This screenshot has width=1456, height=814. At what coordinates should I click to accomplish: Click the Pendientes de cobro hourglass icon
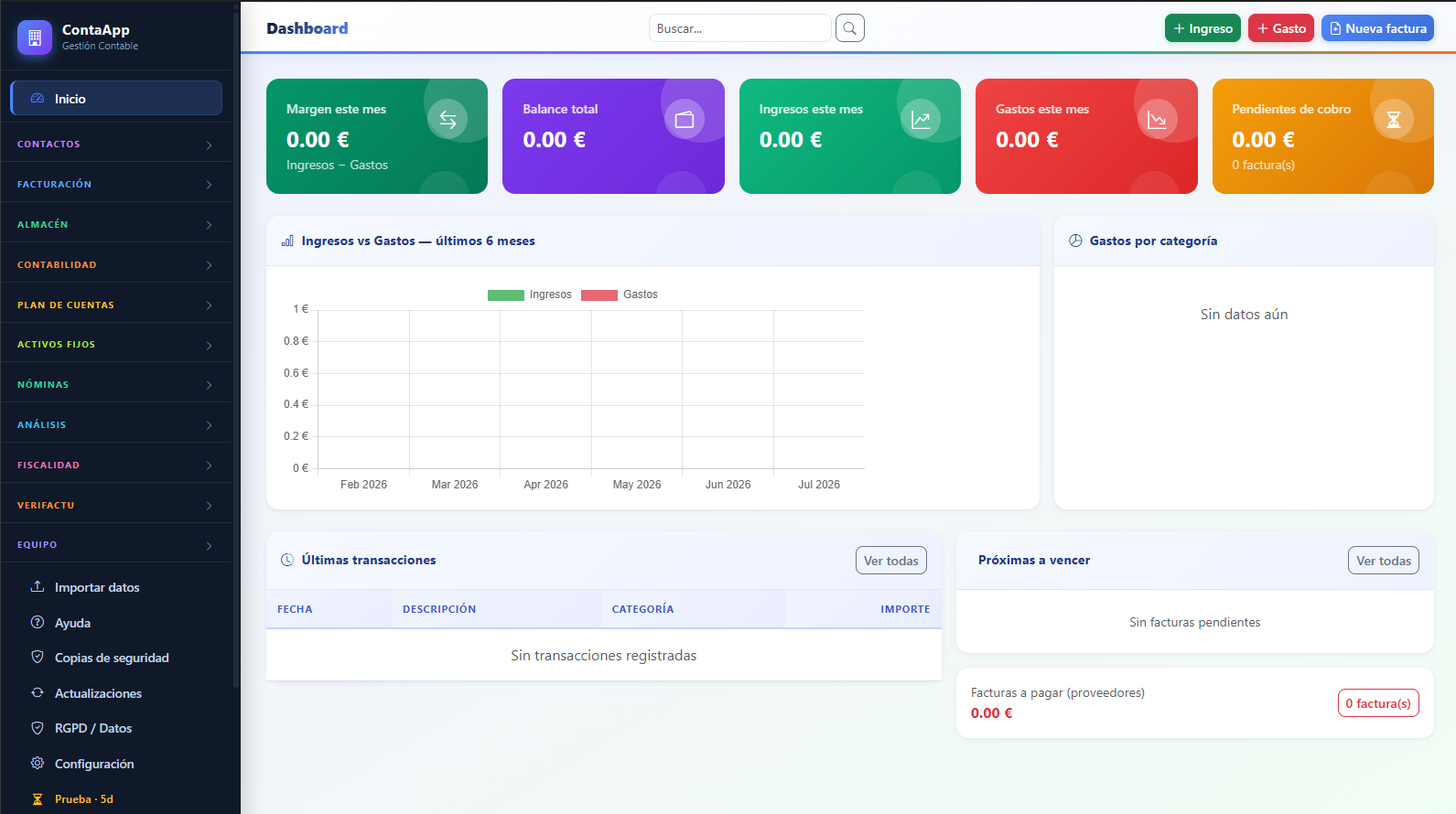(1394, 119)
